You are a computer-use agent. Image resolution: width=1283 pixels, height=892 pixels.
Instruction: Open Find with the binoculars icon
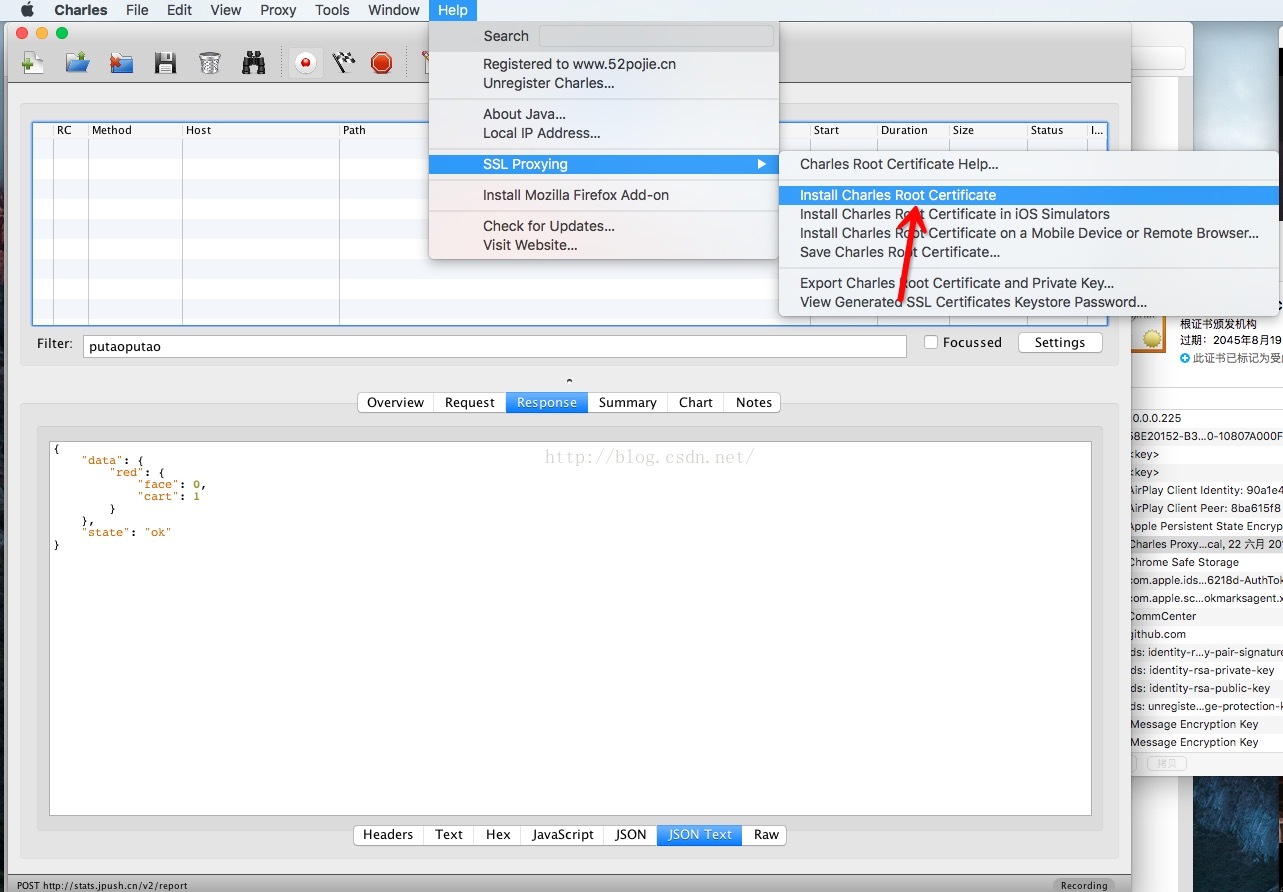tap(253, 63)
